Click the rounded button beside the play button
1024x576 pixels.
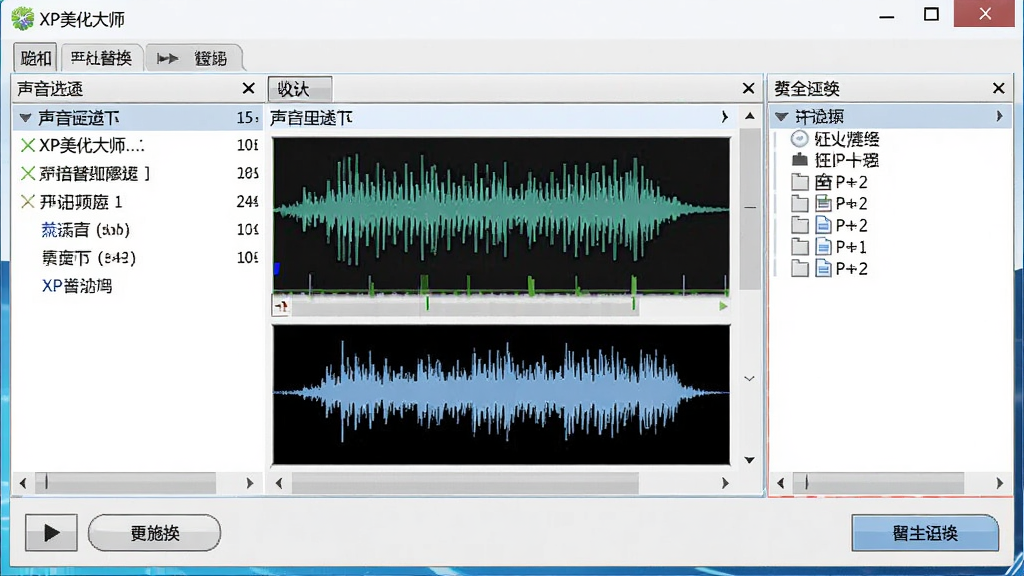154,532
